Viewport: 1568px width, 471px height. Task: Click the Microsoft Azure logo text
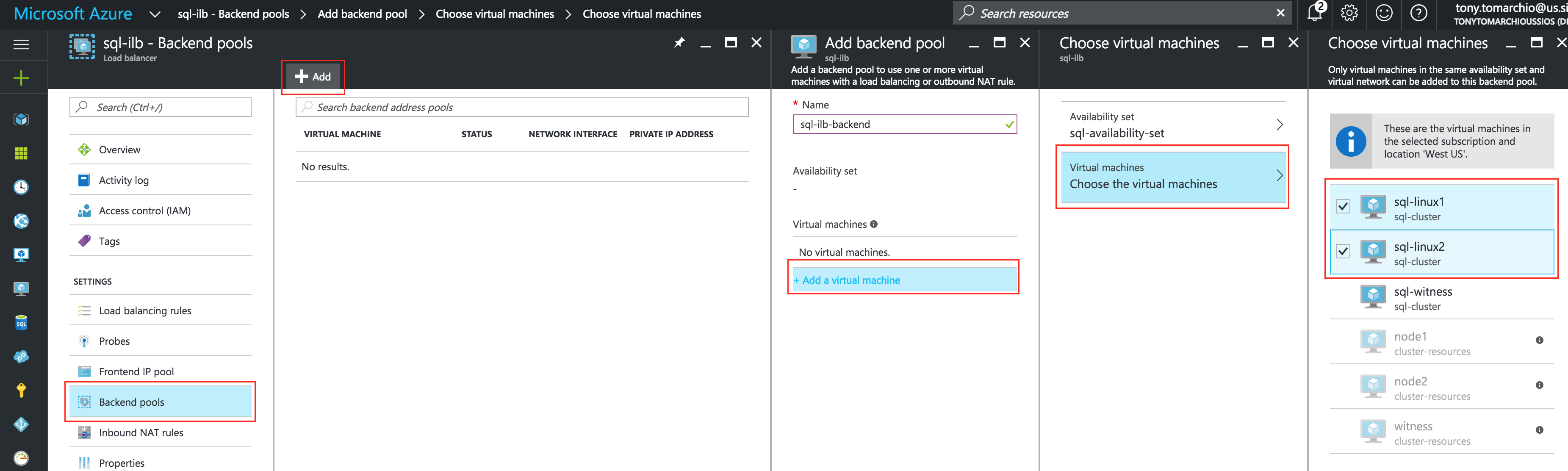click(x=72, y=14)
